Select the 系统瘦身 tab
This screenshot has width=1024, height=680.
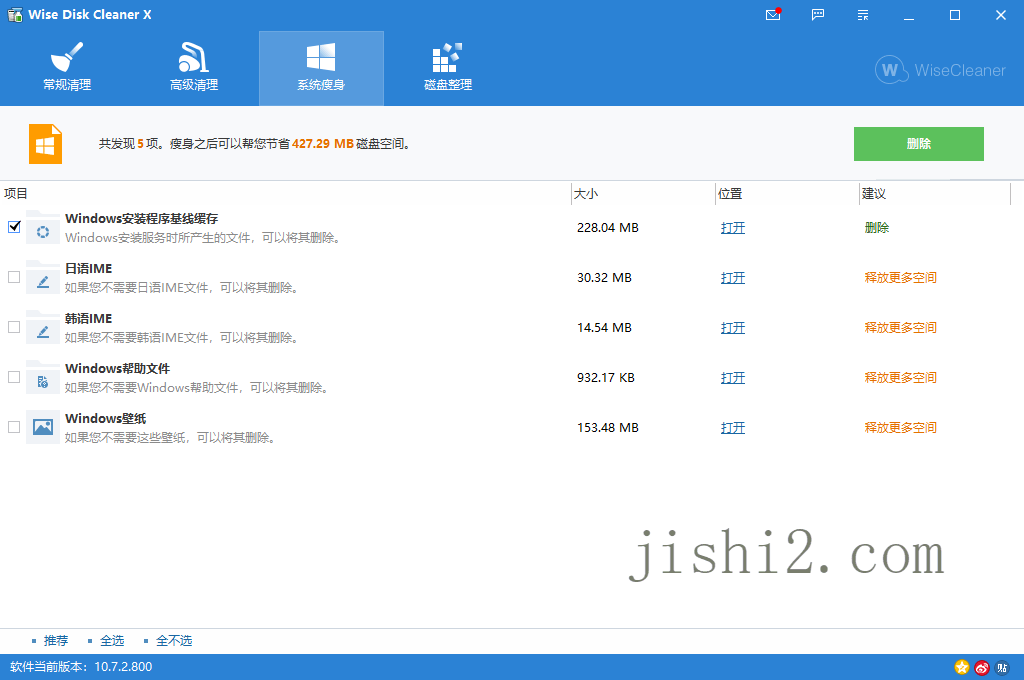(x=321, y=68)
